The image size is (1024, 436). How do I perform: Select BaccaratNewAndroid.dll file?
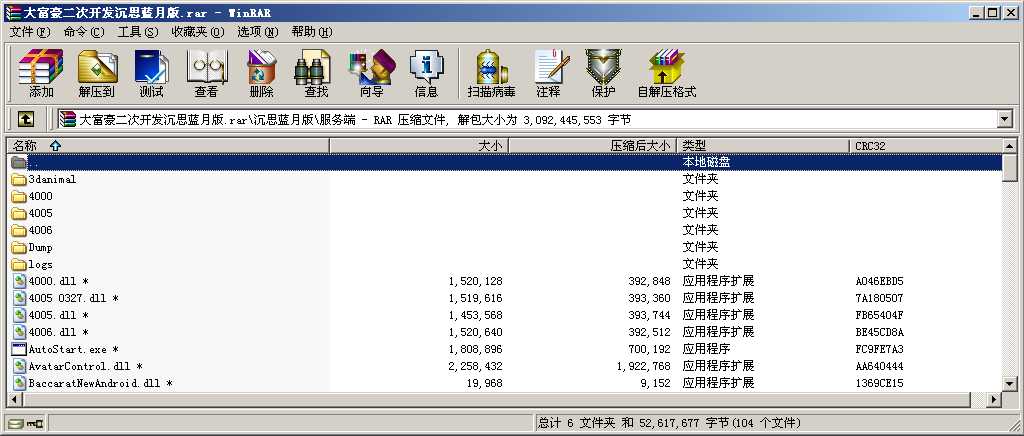pyautogui.click(x=101, y=383)
